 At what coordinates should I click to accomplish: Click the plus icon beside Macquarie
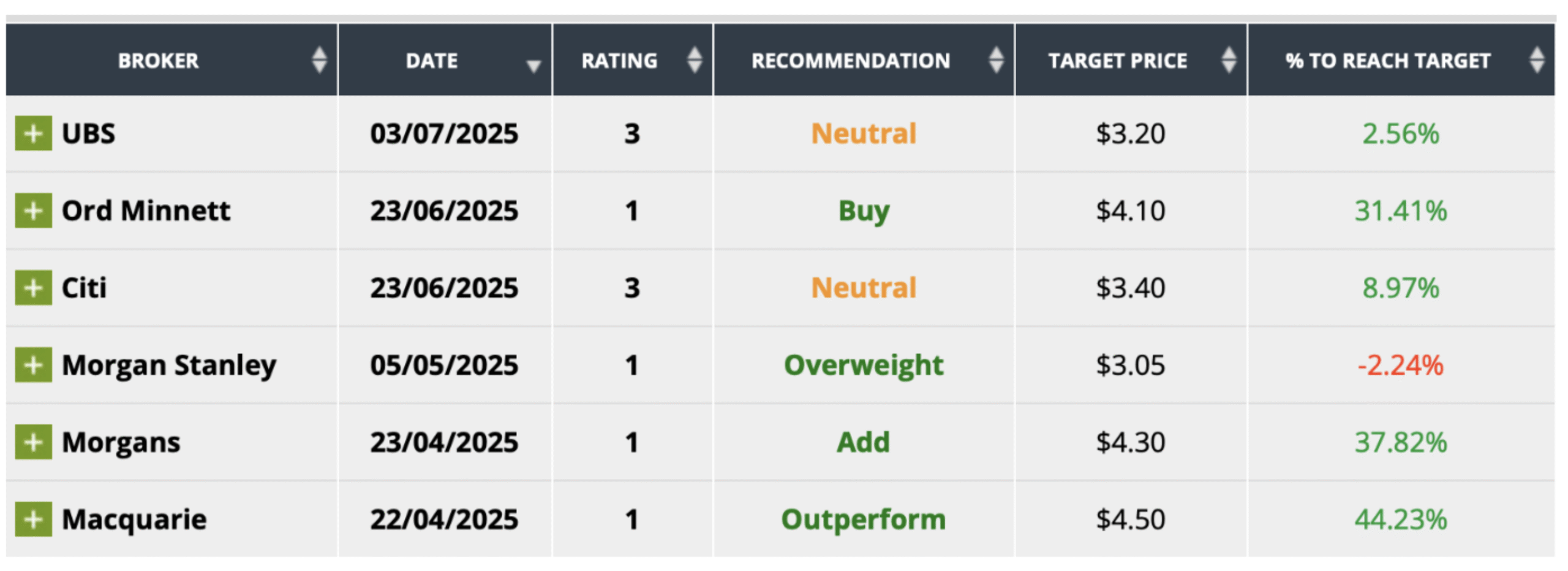tap(33, 520)
